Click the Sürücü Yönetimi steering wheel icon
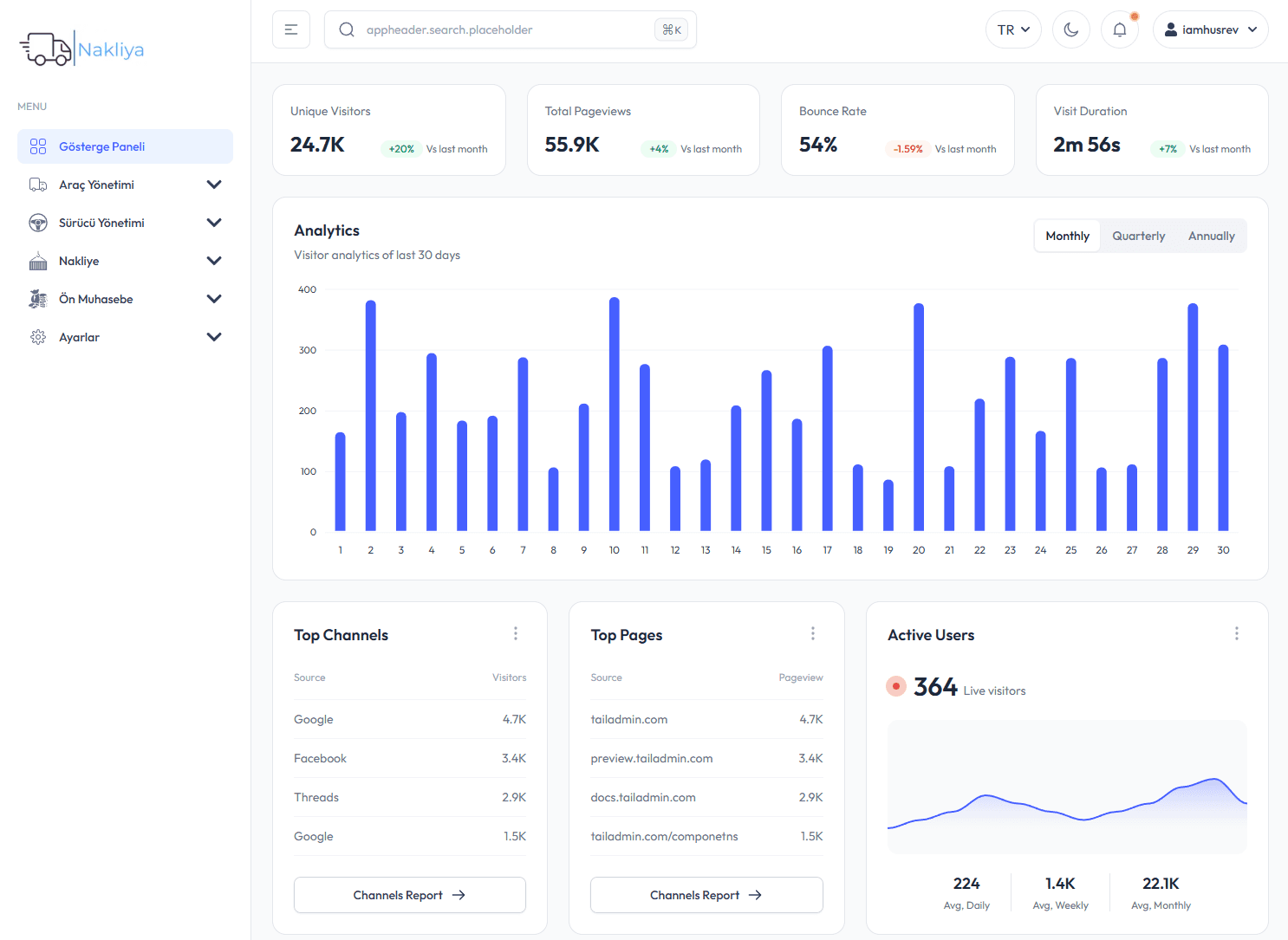Screen dimensions: 1288x940 pyautogui.click(x=38, y=223)
